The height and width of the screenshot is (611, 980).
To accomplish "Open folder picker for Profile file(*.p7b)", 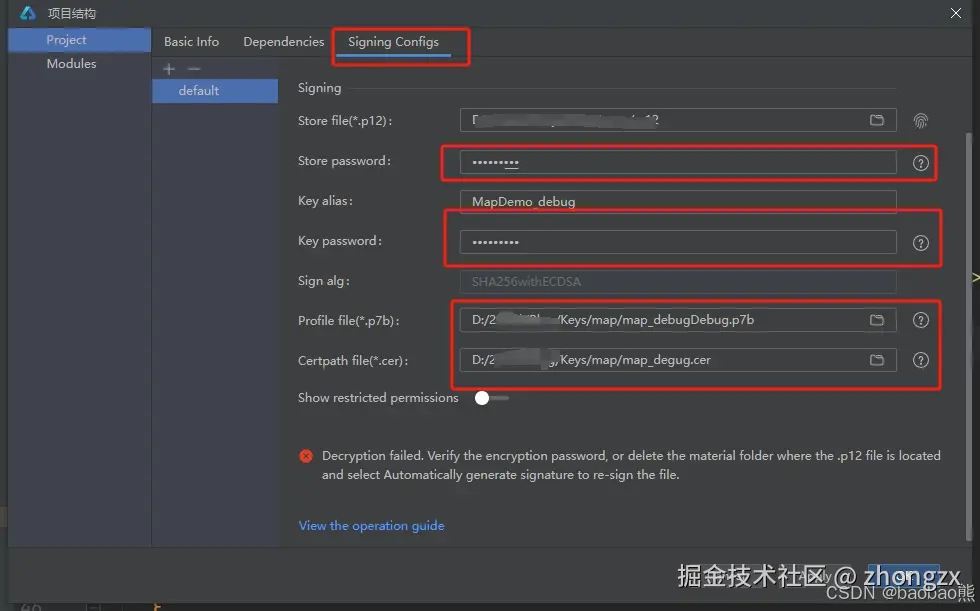I will (x=878, y=320).
